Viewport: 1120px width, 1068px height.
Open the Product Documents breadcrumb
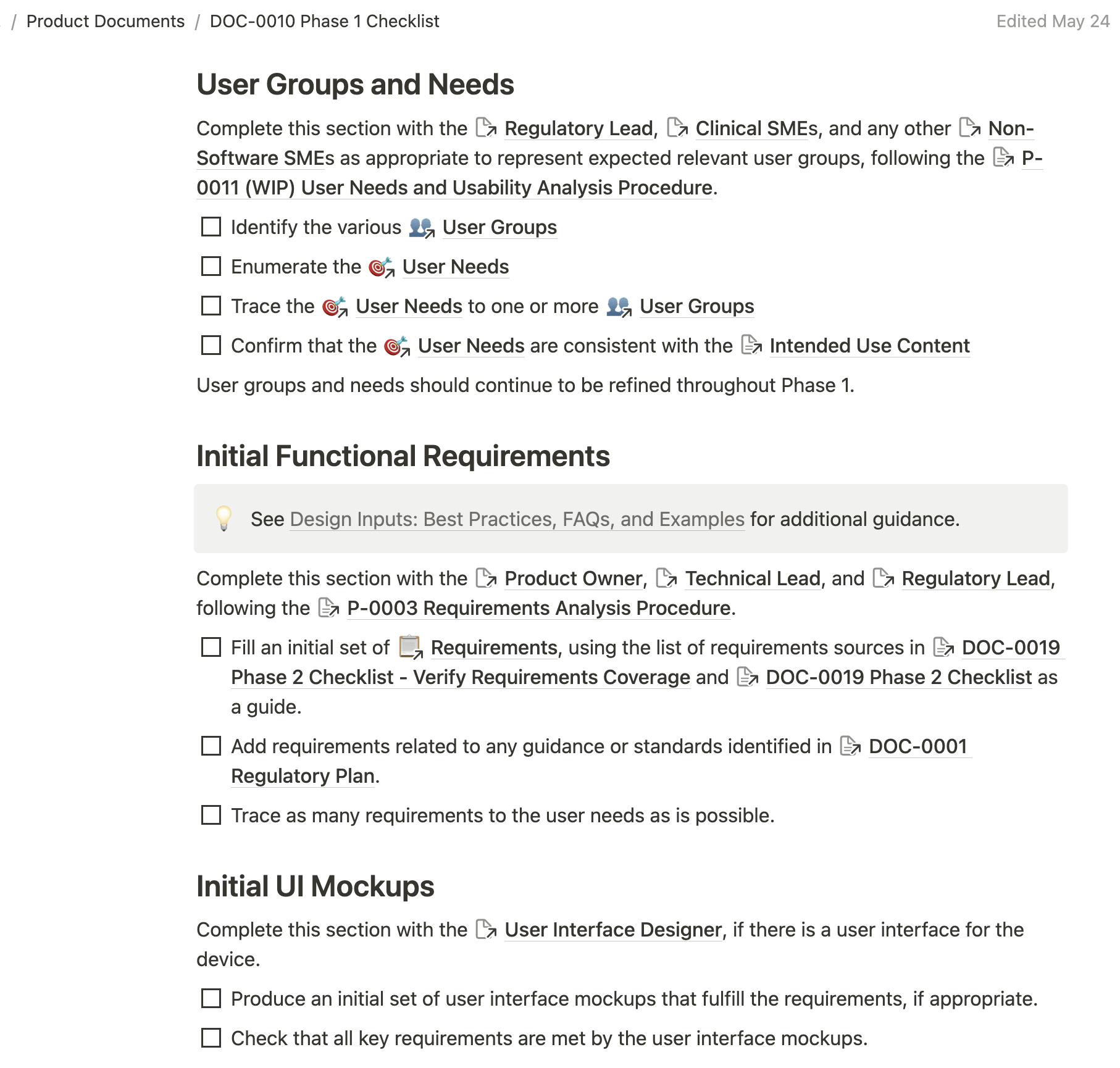coord(106,21)
